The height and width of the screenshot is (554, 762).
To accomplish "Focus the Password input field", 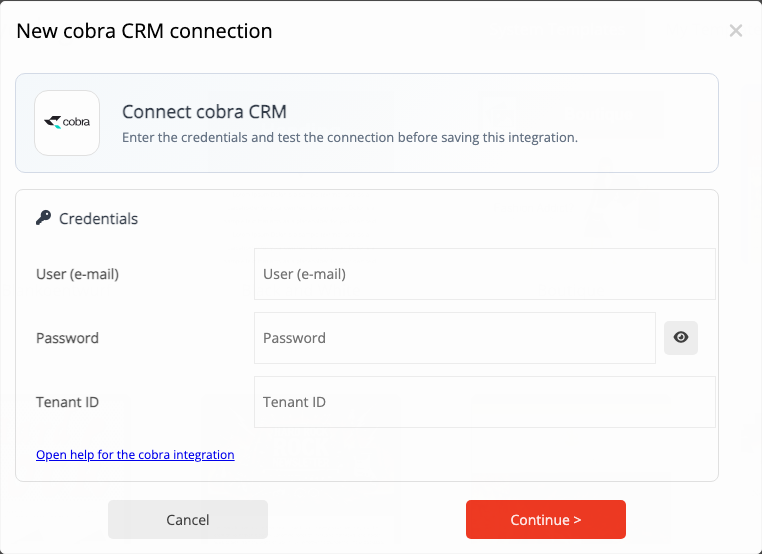I will click(455, 338).
